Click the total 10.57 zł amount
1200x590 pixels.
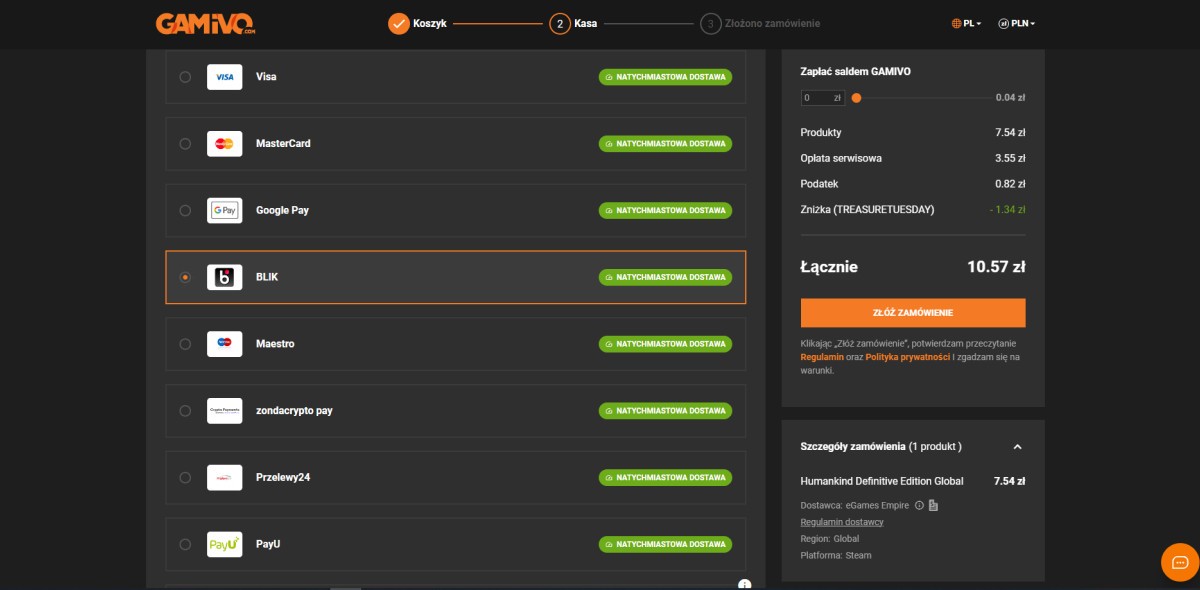pos(996,267)
